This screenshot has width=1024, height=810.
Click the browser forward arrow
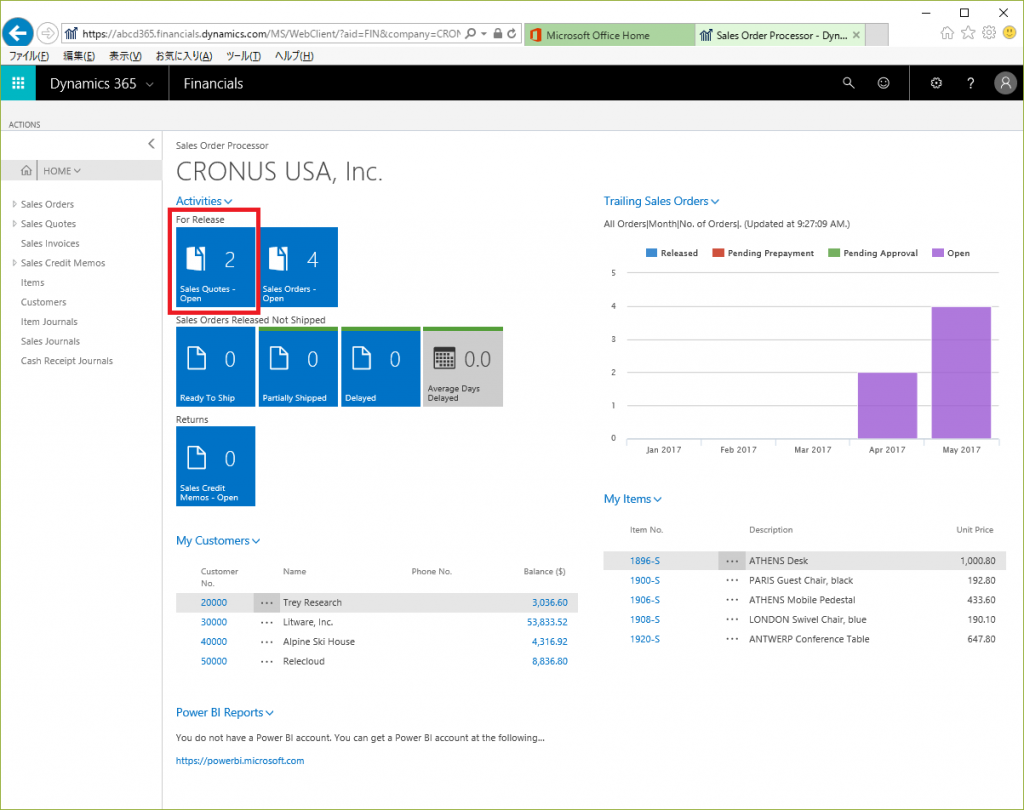[48, 33]
